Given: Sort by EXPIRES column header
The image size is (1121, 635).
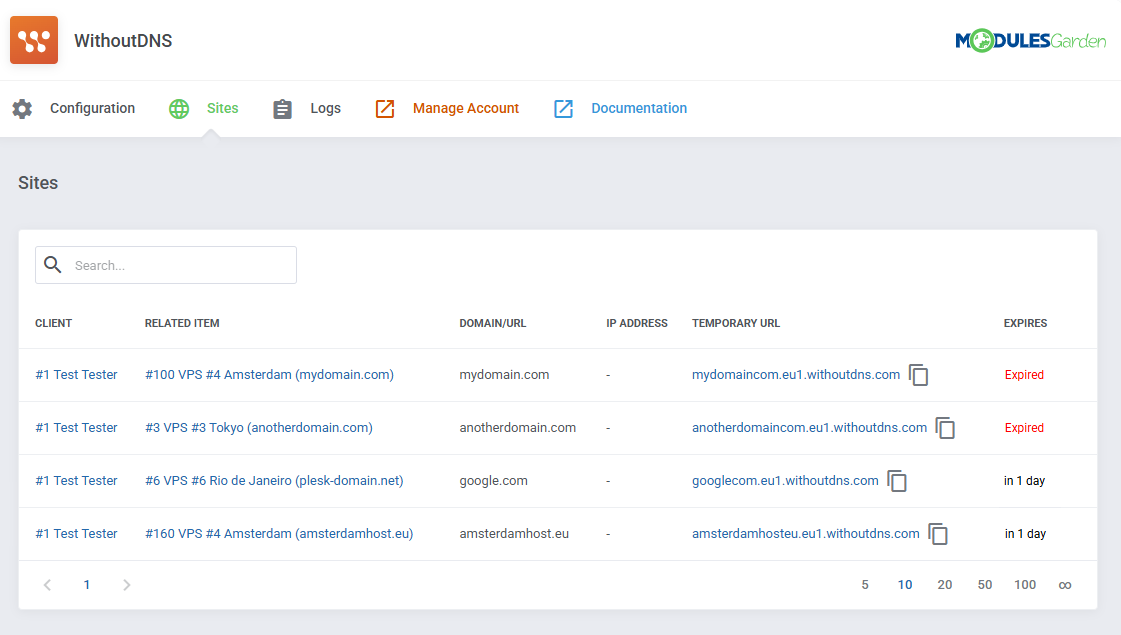Looking at the screenshot, I should pyautogui.click(x=1025, y=323).
